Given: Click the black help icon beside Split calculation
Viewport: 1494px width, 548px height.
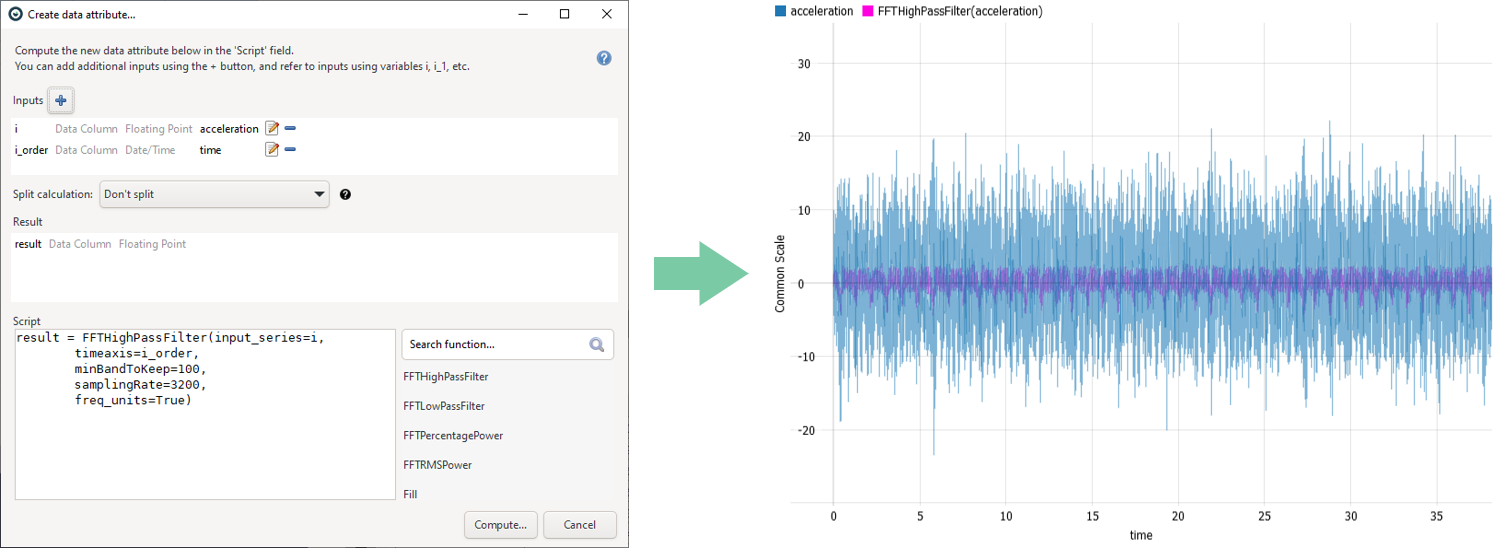Looking at the screenshot, I should pyautogui.click(x=346, y=194).
